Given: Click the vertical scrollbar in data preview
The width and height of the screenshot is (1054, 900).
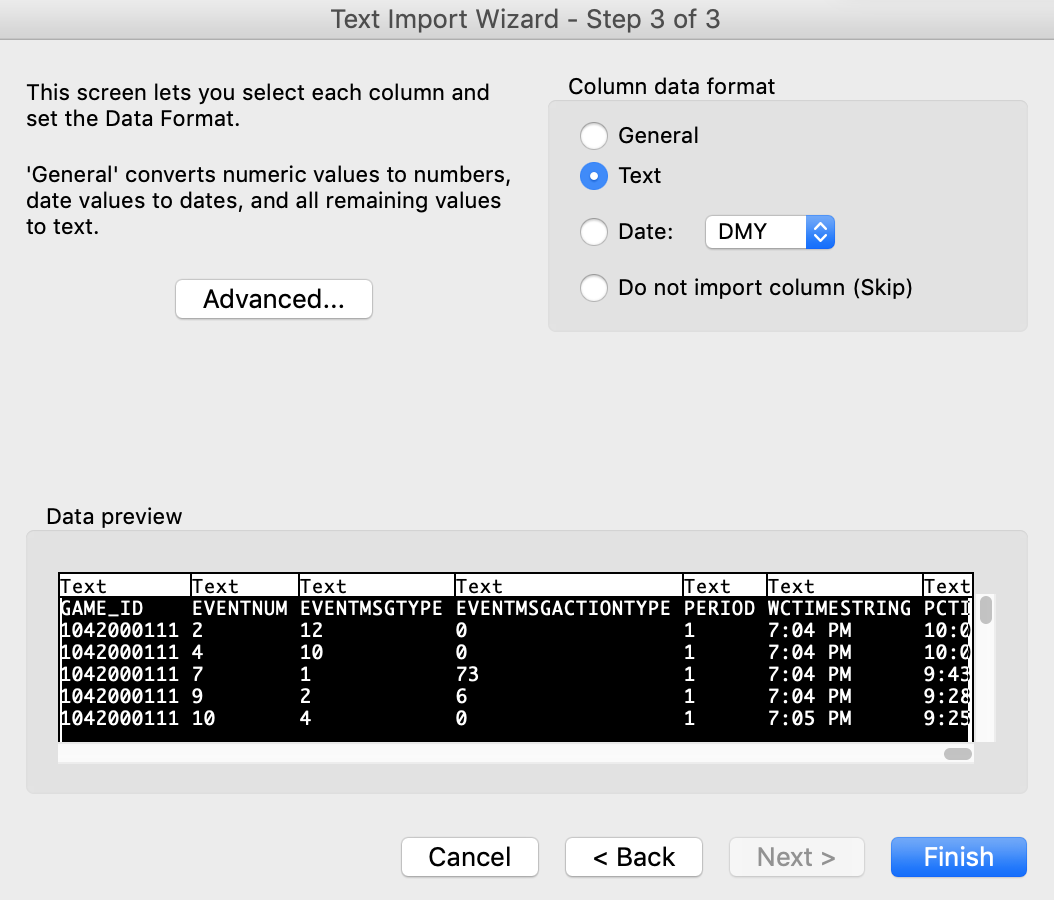Looking at the screenshot, I should pyautogui.click(x=986, y=610).
